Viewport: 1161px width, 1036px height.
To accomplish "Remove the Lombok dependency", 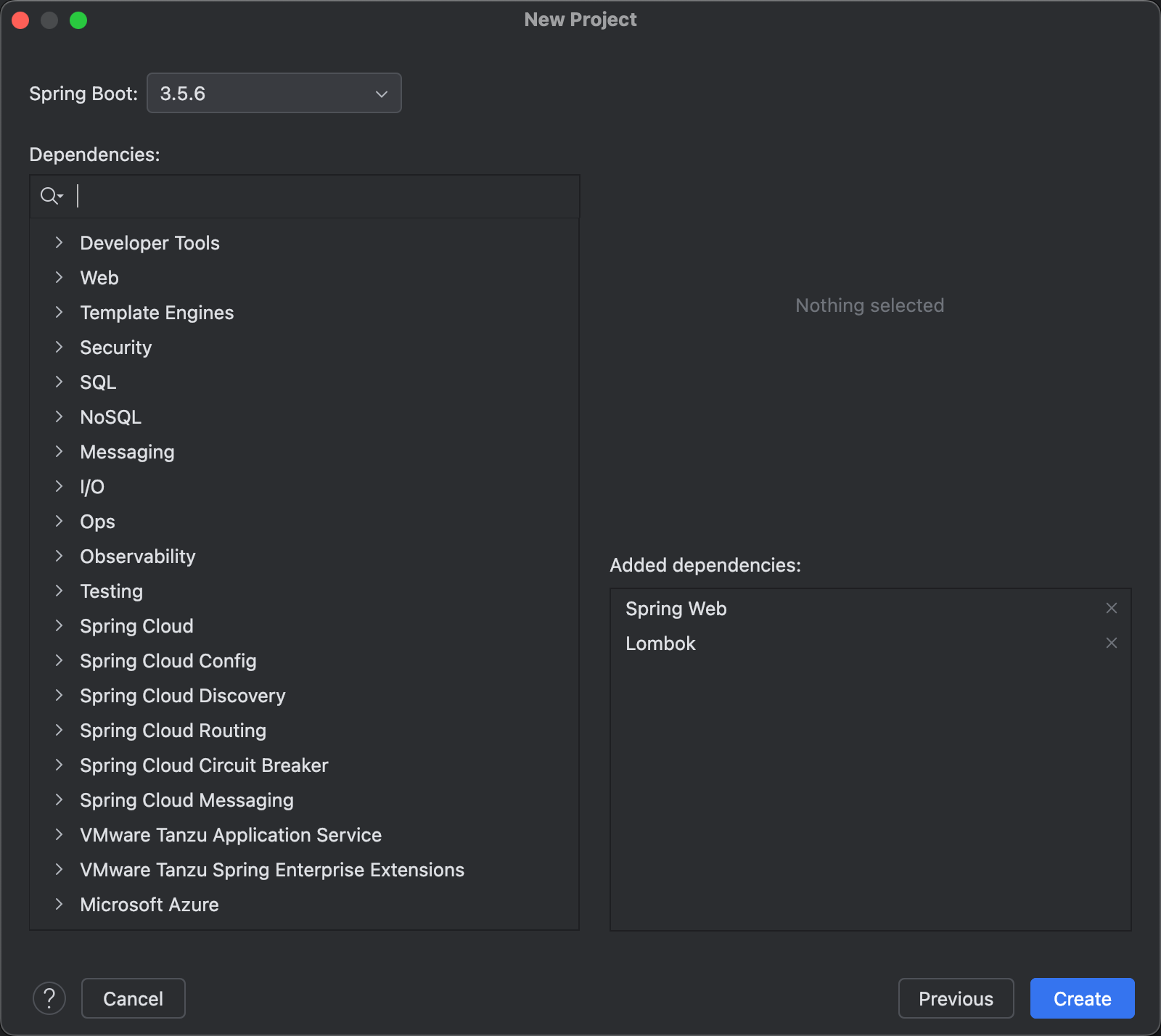I will (x=1111, y=643).
